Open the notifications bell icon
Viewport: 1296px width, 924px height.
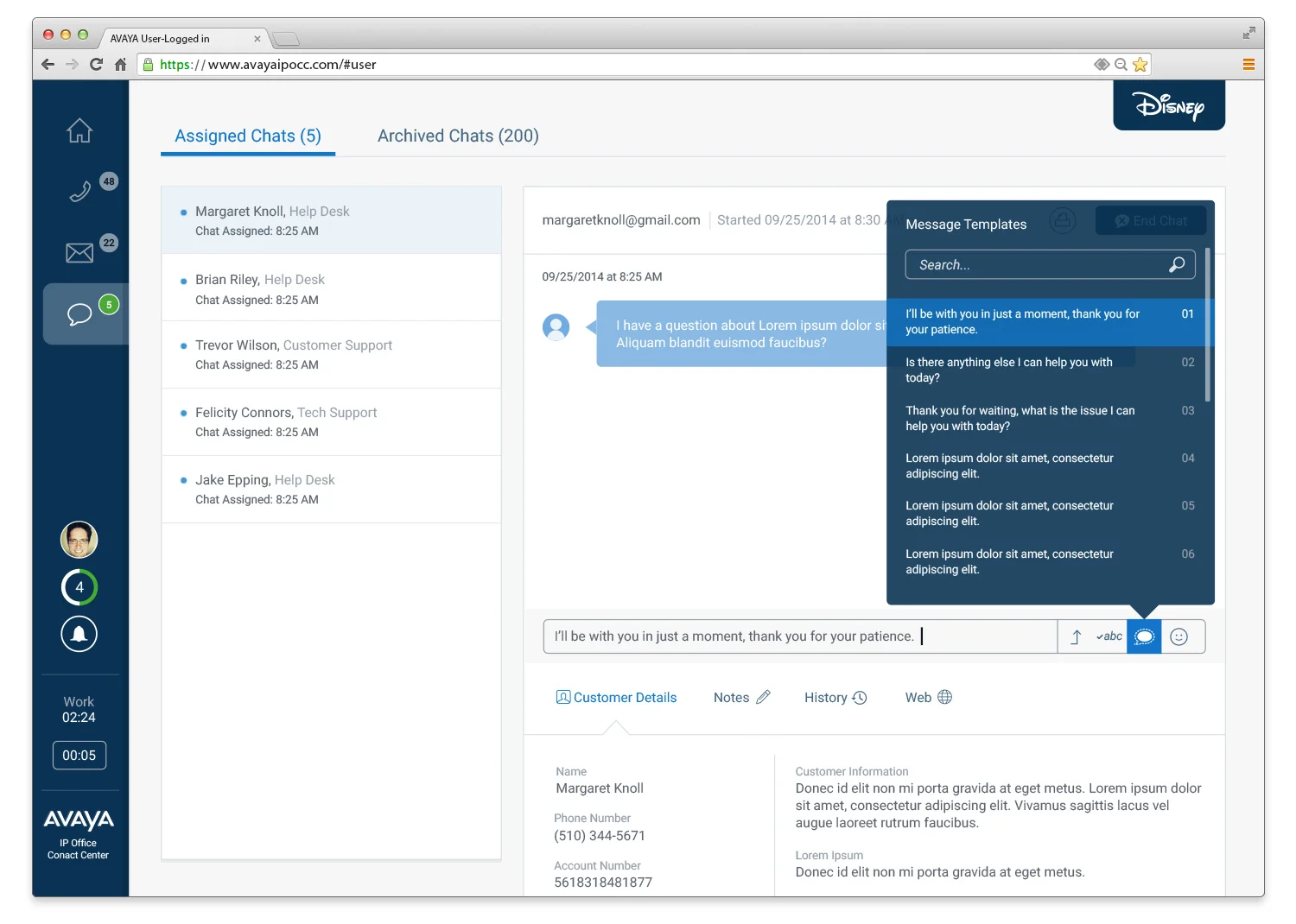pyautogui.click(x=79, y=634)
